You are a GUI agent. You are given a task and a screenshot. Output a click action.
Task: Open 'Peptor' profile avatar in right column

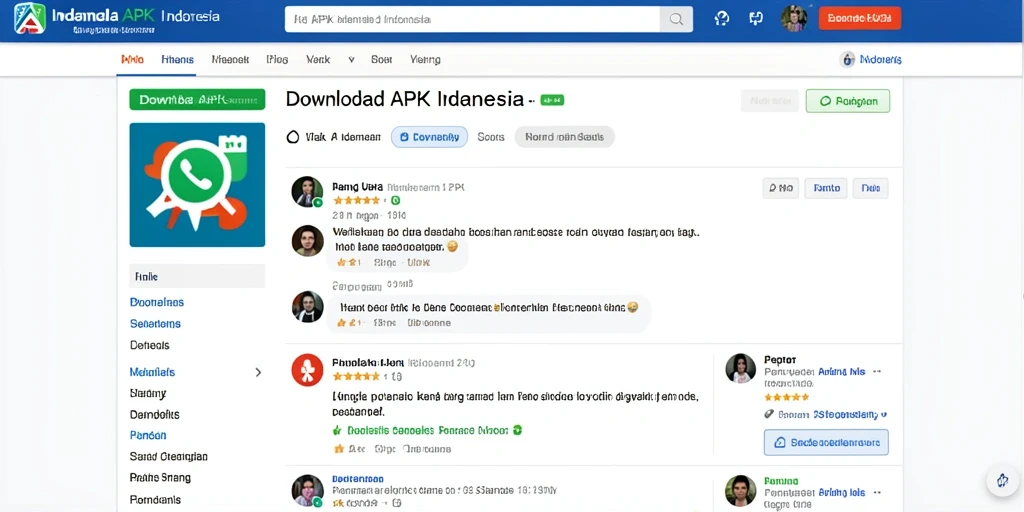[741, 368]
